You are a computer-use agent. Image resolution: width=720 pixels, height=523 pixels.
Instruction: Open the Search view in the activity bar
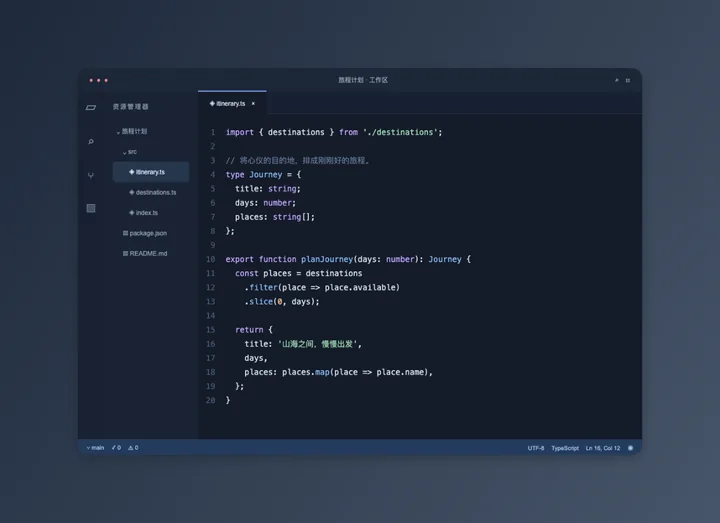click(91, 141)
